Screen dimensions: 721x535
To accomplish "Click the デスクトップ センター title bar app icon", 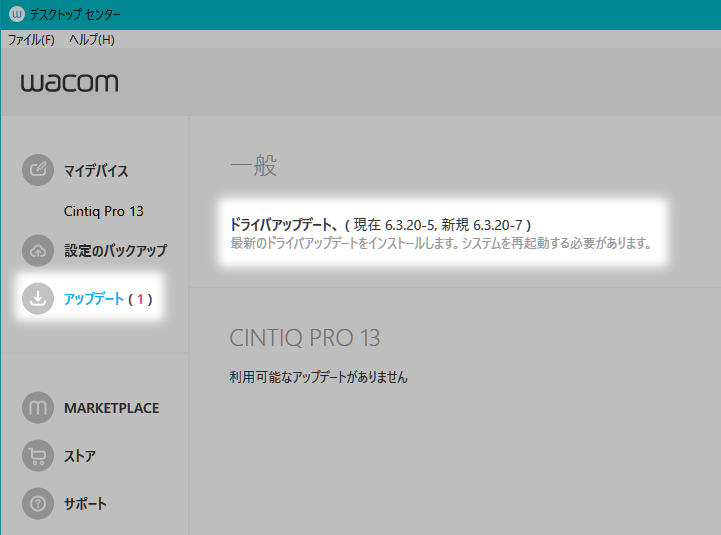I will click(17, 14).
